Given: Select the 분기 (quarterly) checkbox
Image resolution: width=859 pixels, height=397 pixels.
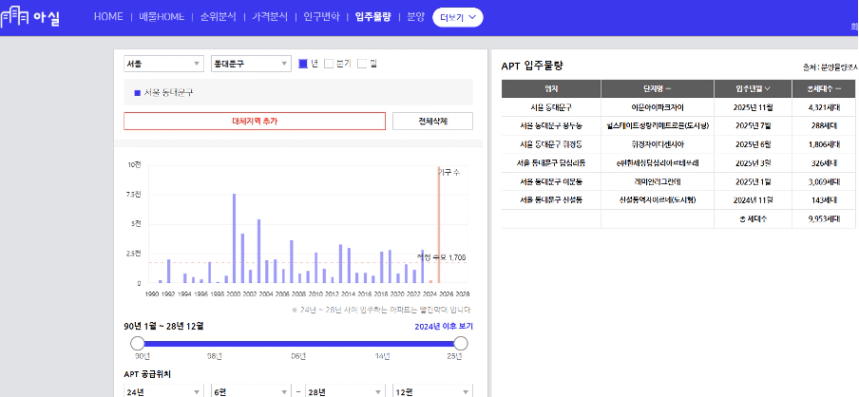Looking at the screenshot, I should pos(329,64).
